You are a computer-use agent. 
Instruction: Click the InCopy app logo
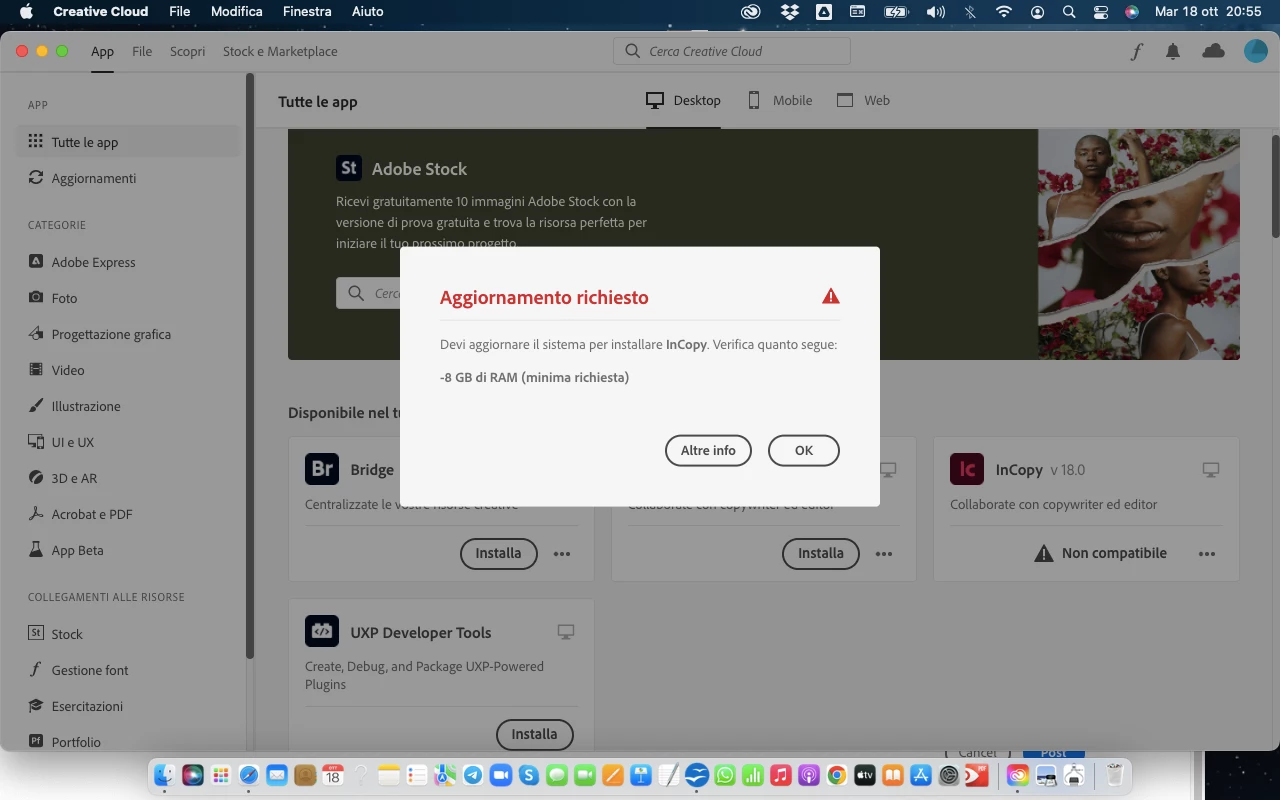click(967, 469)
